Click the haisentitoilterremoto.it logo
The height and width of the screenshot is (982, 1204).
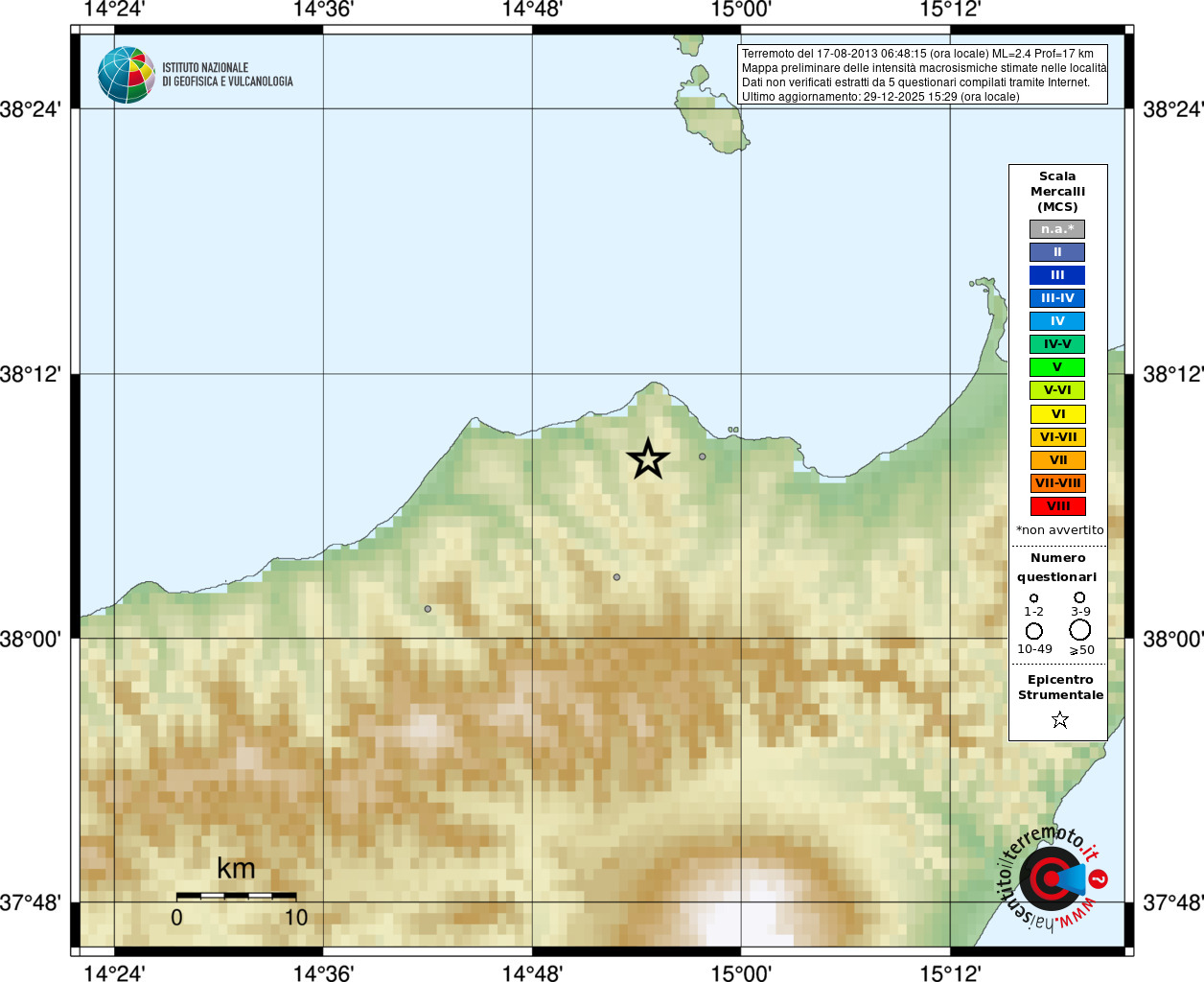coord(1053,877)
